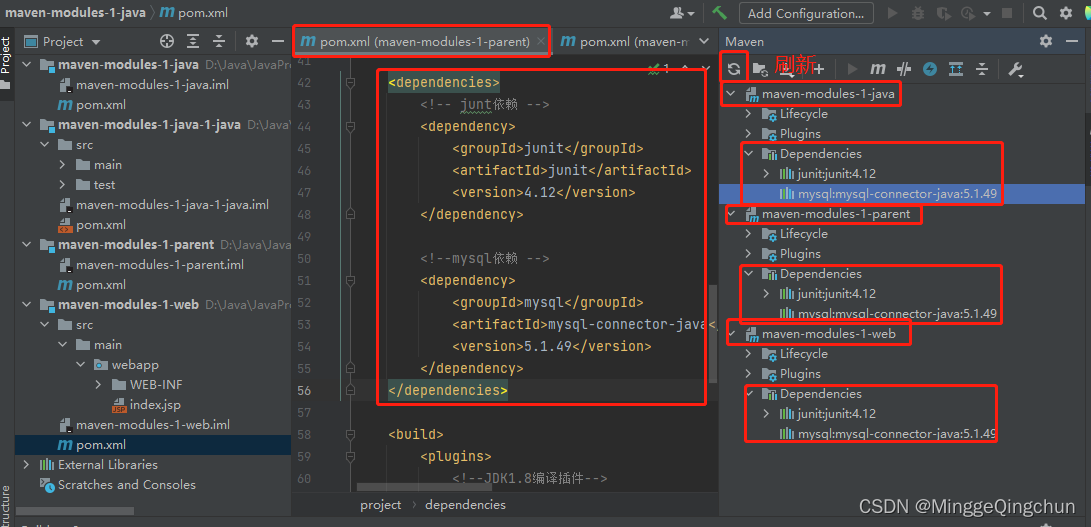The height and width of the screenshot is (527, 1091).
Task: Toggle code fold at line 51 dependency tag
Action: [350, 281]
